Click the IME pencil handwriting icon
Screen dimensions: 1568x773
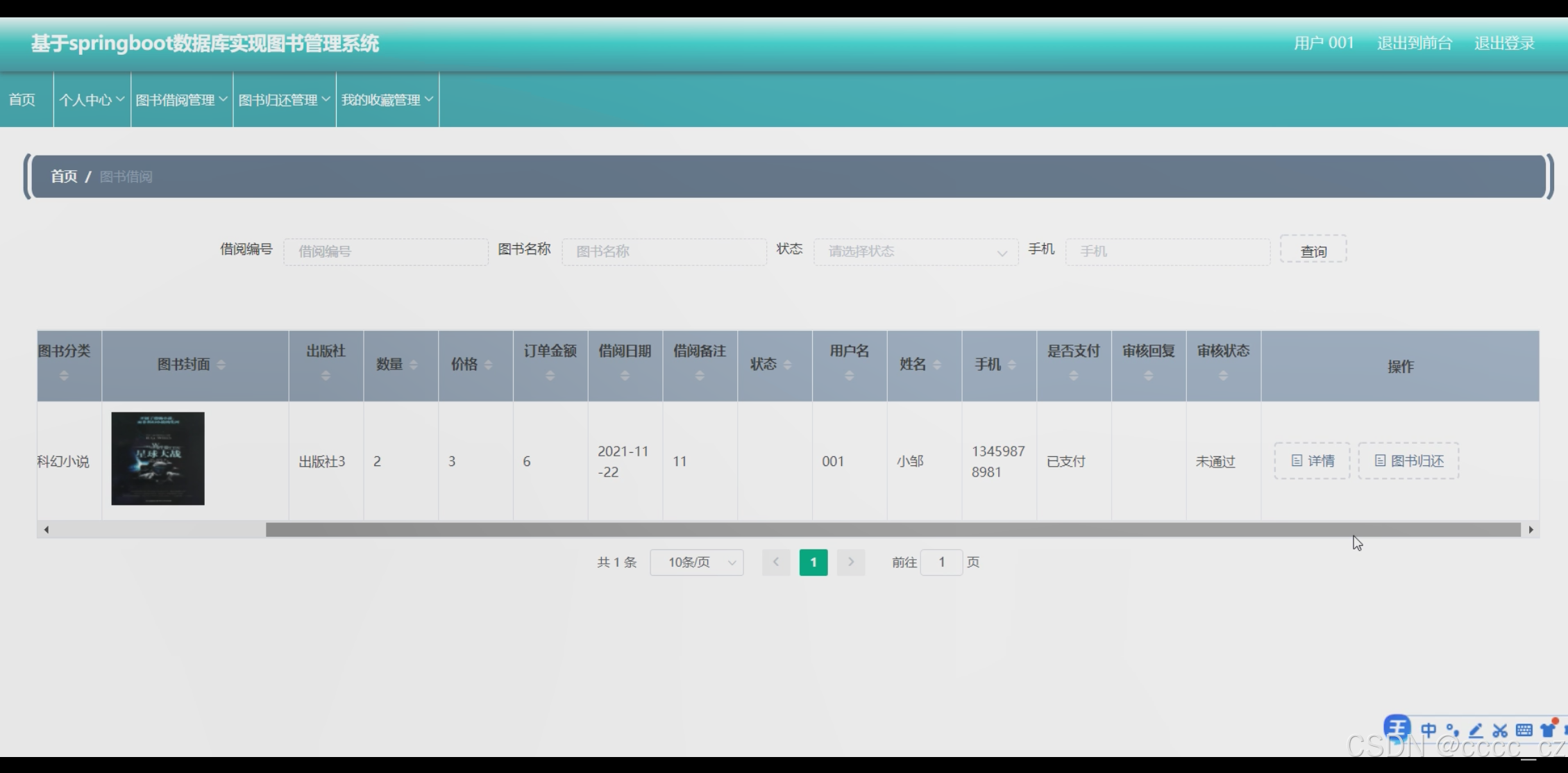1476,730
